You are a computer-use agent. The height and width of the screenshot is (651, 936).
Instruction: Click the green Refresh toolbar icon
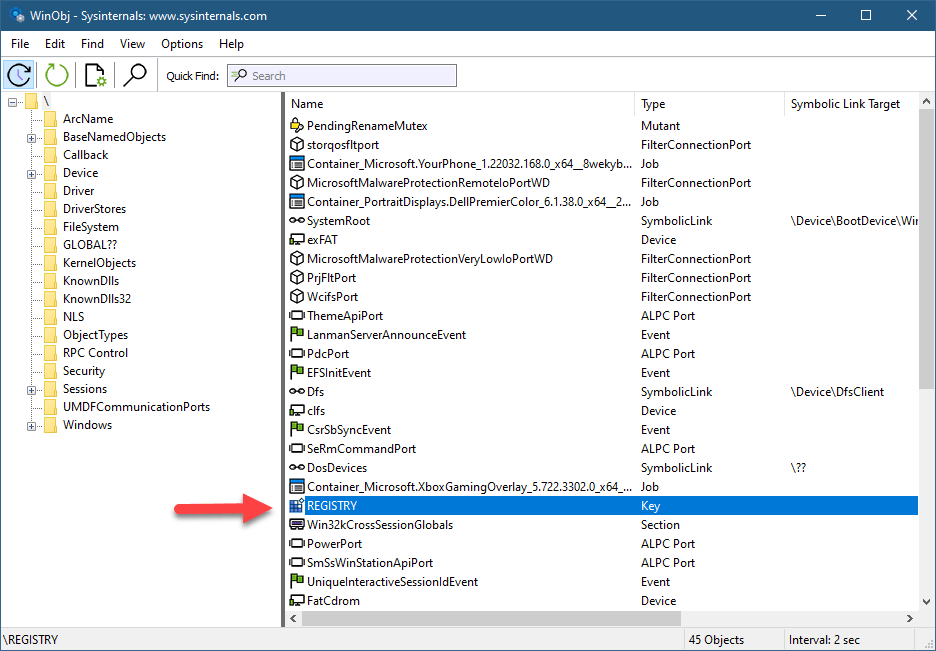coord(57,75)
